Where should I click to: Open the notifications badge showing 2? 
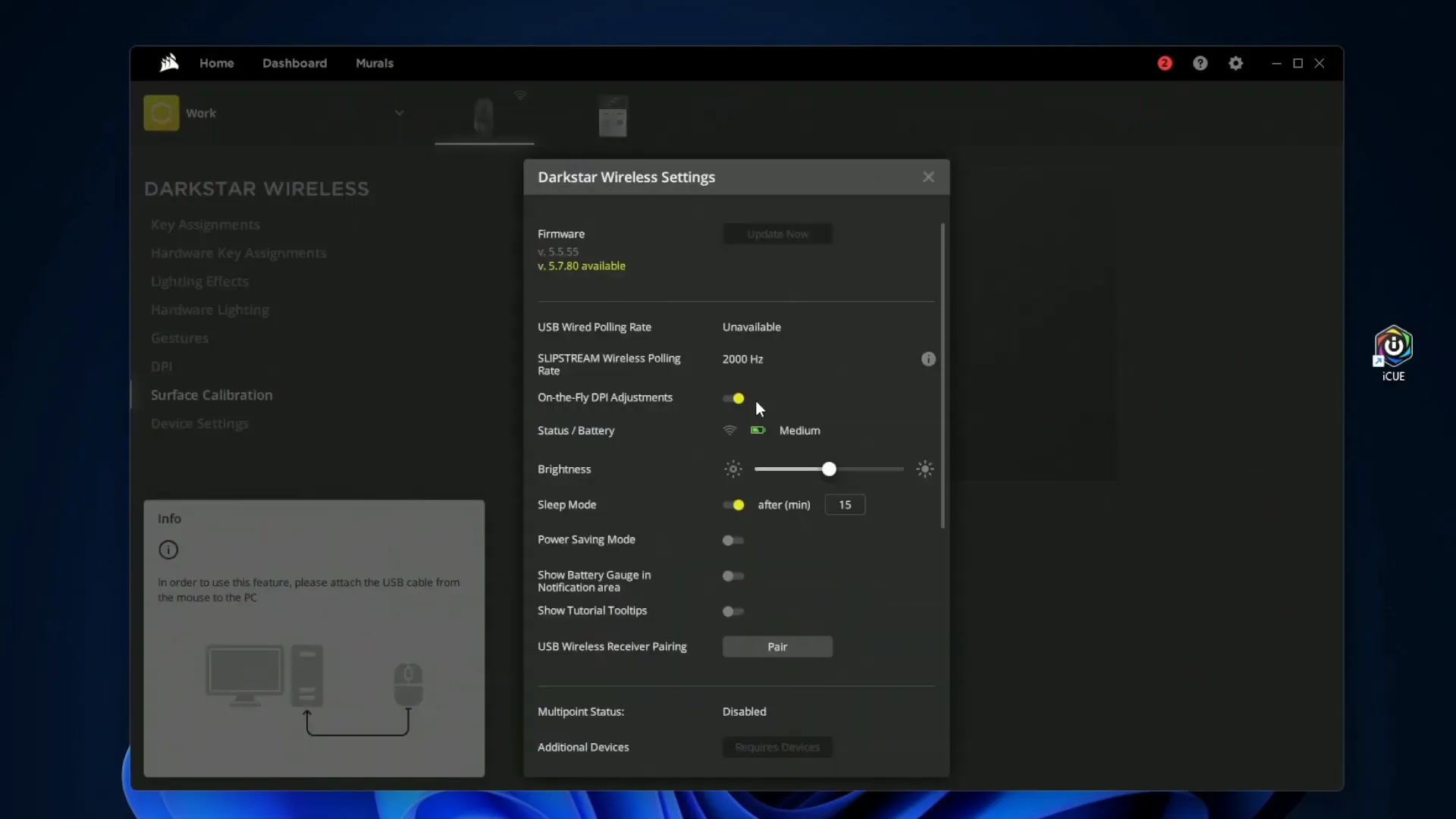[x=1165, y=63]
